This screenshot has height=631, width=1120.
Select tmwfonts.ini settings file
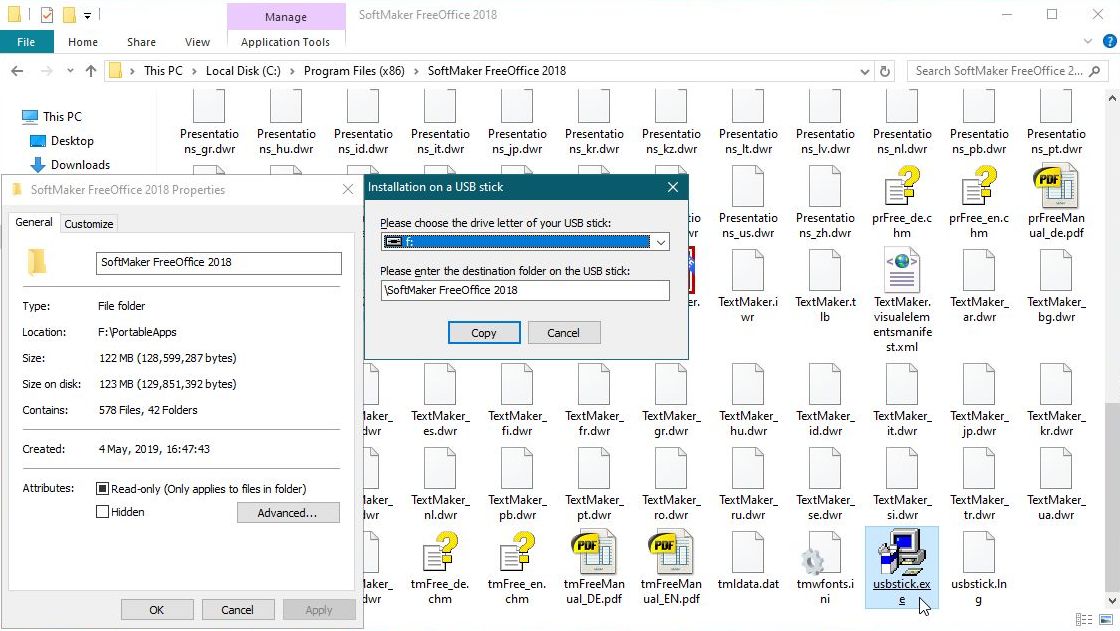click(825, 567)
